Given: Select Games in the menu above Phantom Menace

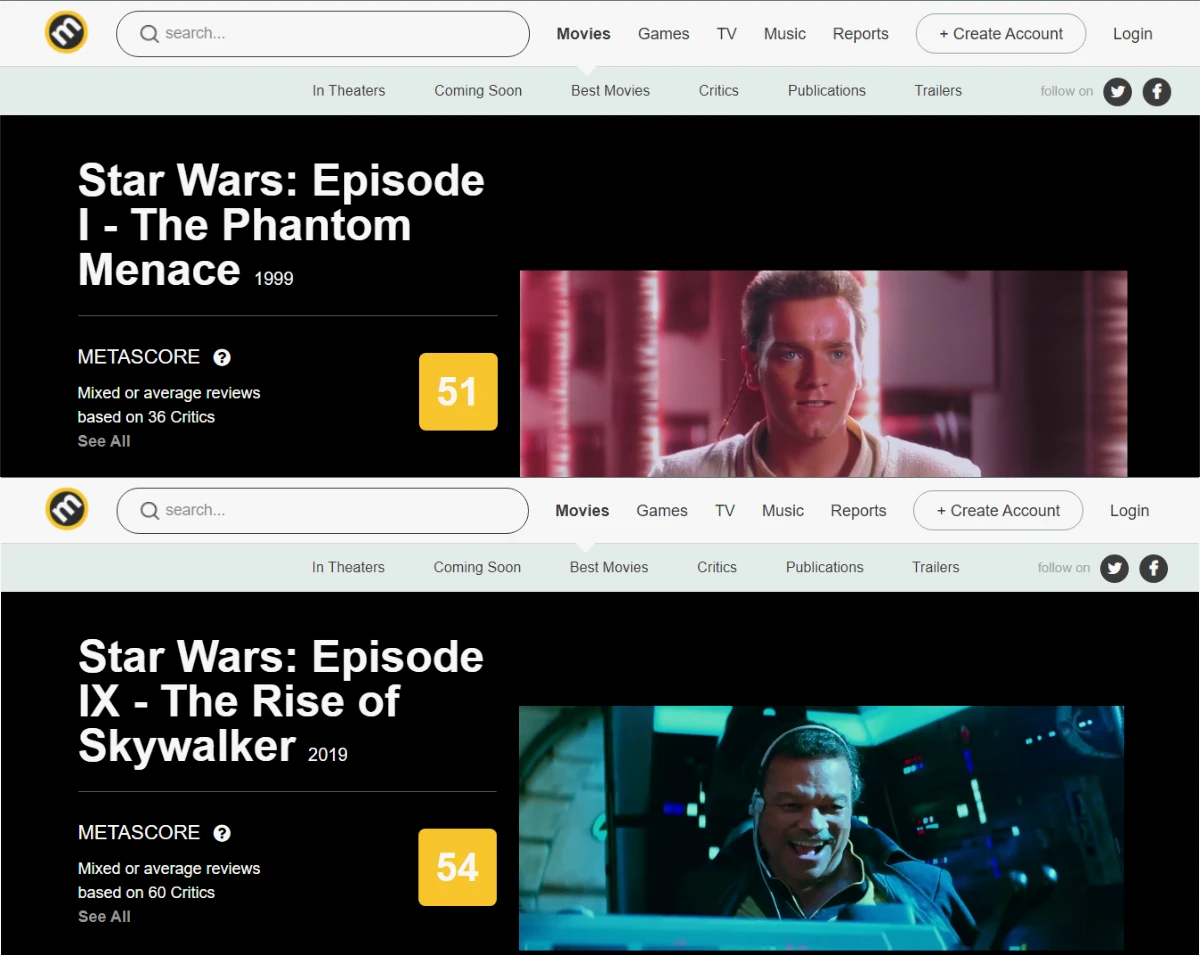Looking at the screenshot, I should point(664,34).
